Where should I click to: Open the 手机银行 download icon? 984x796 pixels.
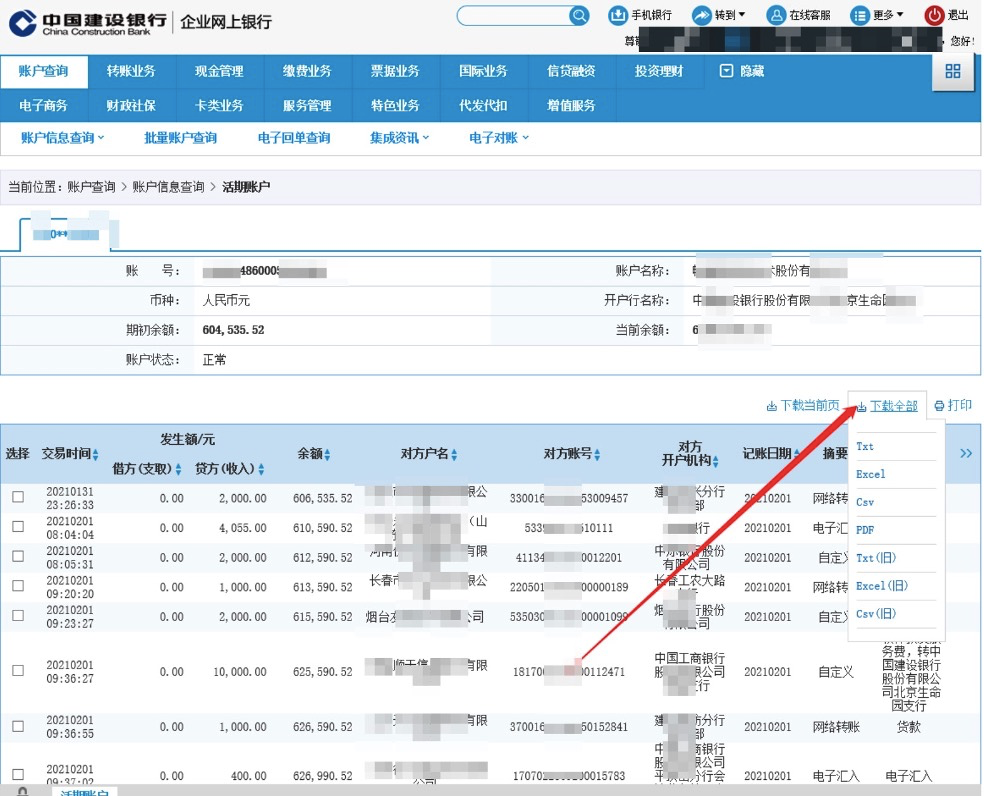[618, 15]
